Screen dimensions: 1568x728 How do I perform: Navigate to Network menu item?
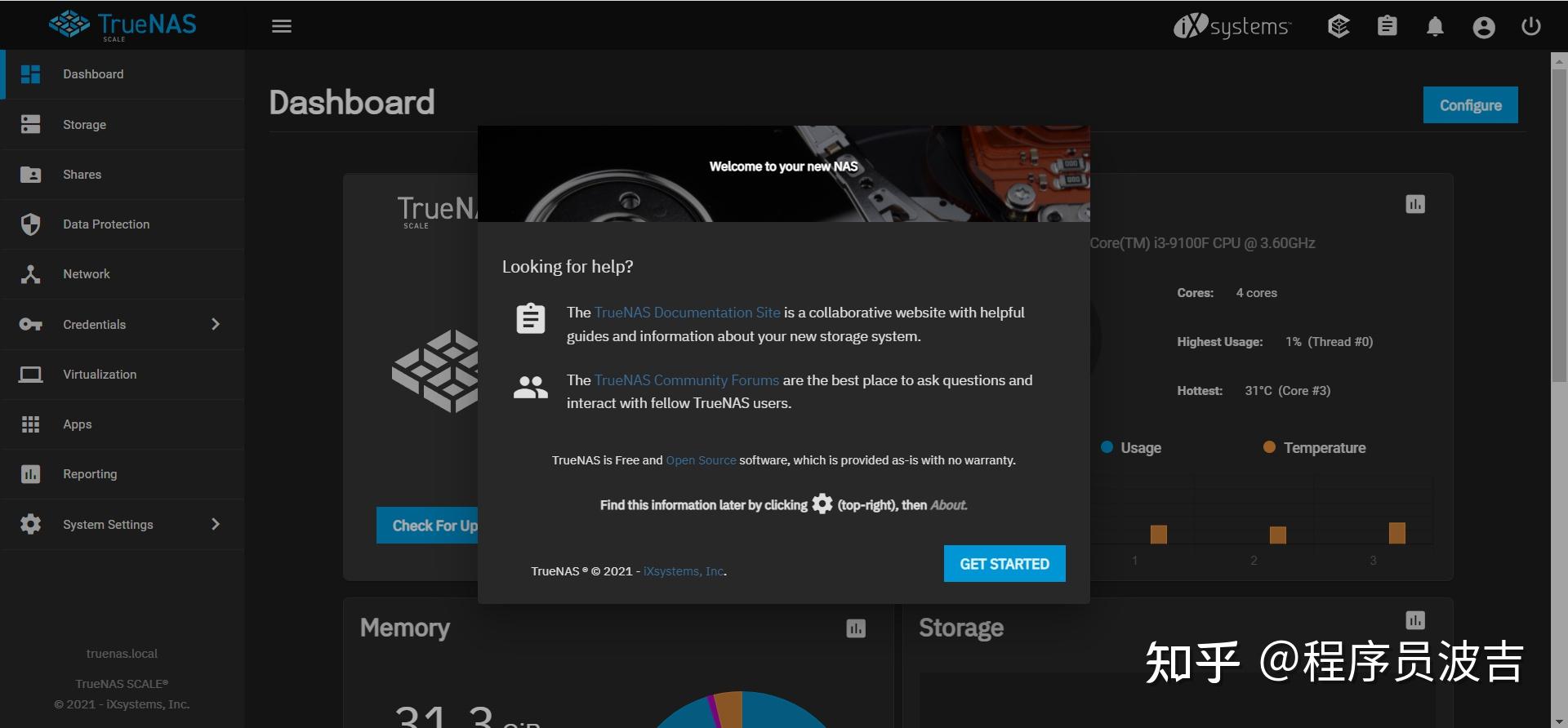(122, 274)
